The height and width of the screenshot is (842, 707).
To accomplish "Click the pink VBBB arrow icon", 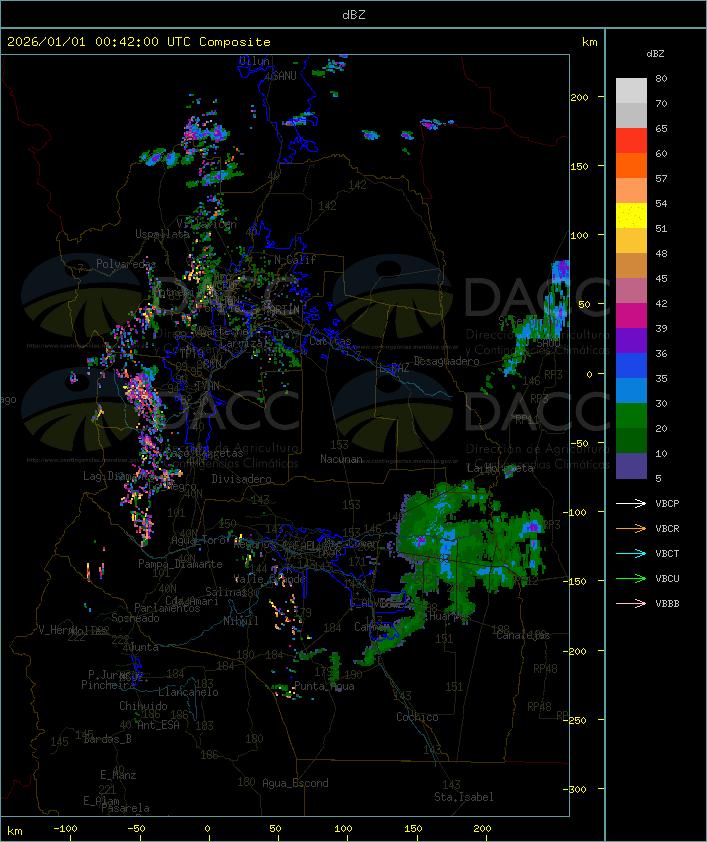I will [x=631, y=604].
